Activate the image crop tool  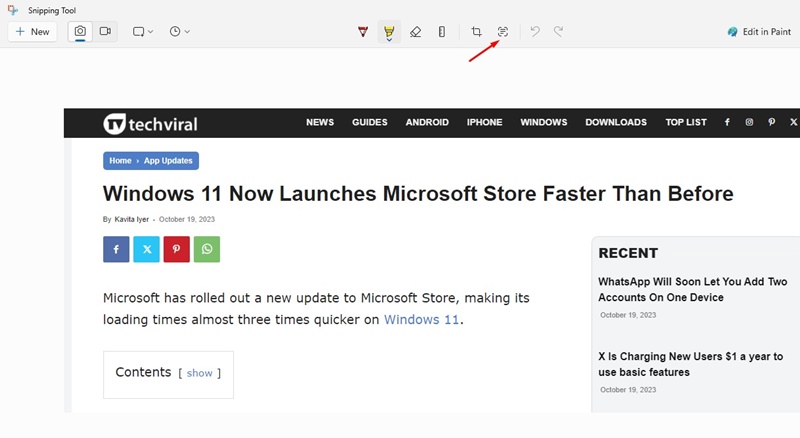point(476,32)
